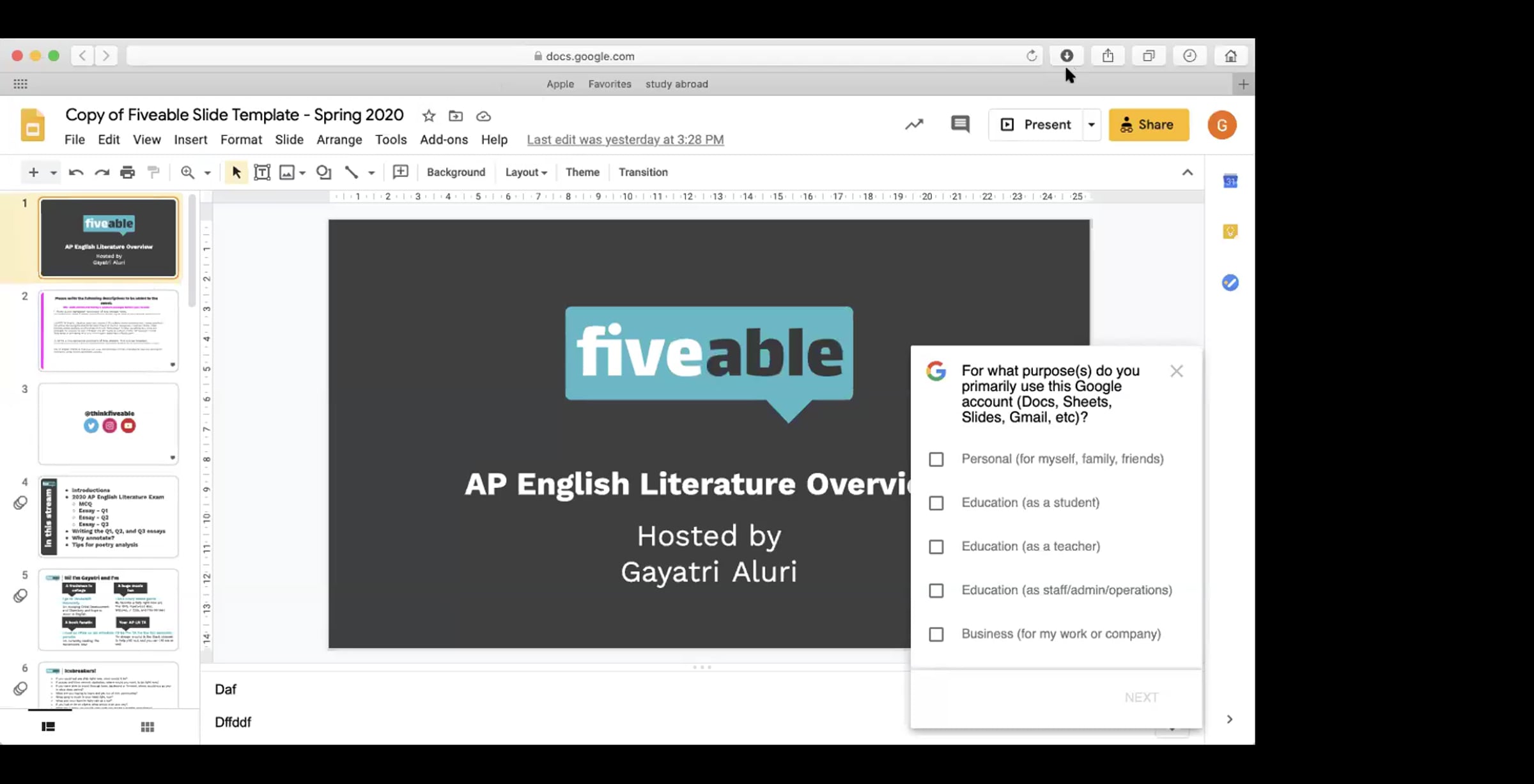Open the Arrange menu
The image size is (1534, 784).
[339, 140]
